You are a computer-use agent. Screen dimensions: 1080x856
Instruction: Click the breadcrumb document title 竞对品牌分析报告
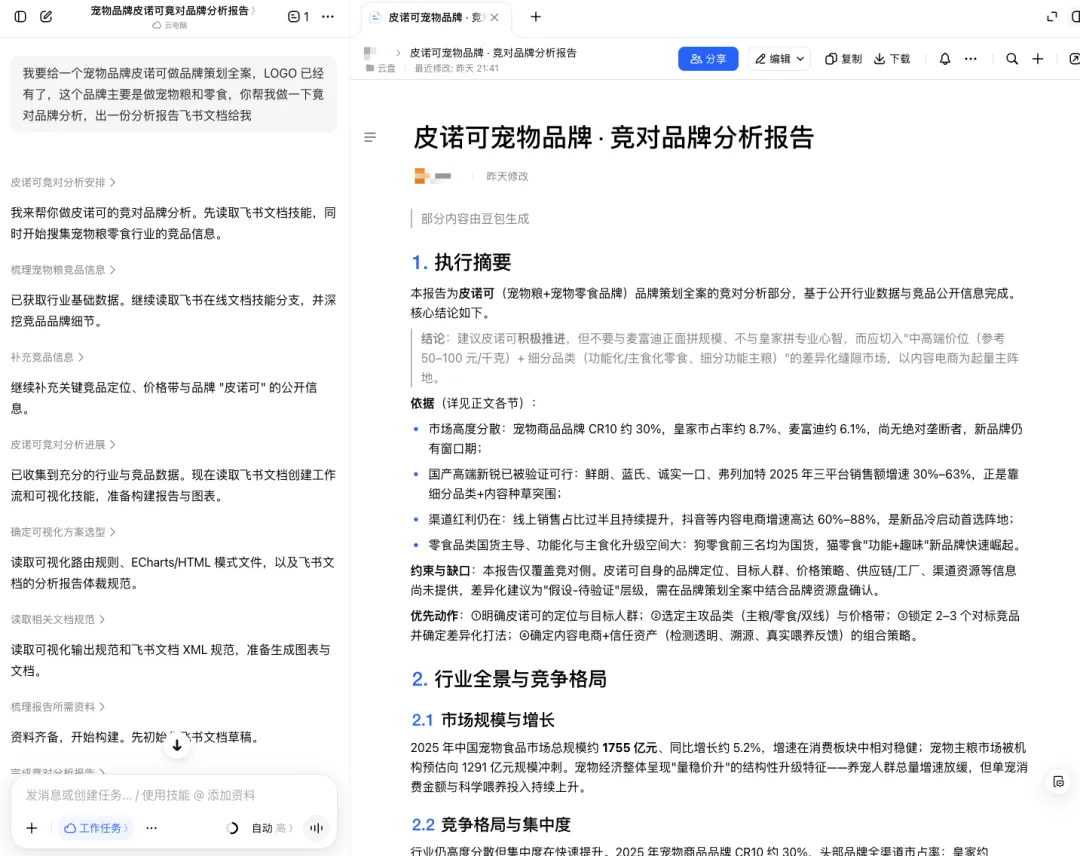(x=493, y=53)
